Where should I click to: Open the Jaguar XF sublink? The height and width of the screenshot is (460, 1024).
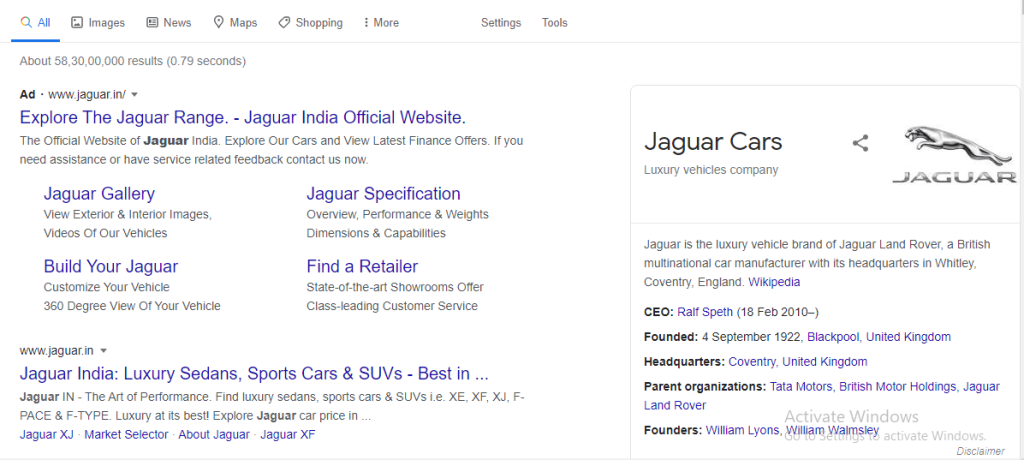[x=288, y=435]
